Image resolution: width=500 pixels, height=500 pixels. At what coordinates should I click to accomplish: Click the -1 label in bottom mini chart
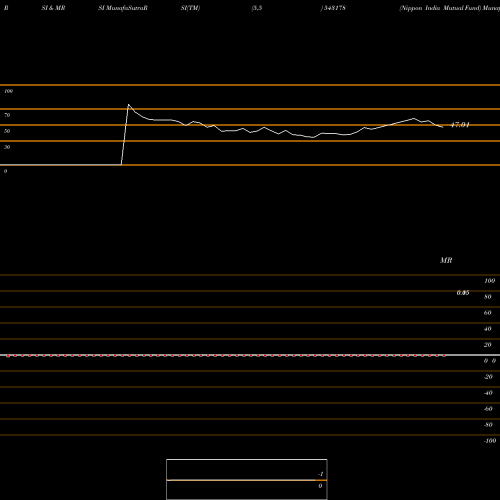point(321,474)
